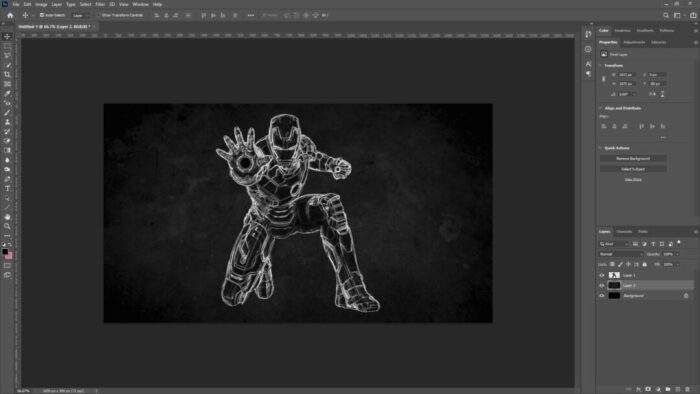Open the Window menu
This screenshot has height=394, width=700.
[x=140, y=4]
